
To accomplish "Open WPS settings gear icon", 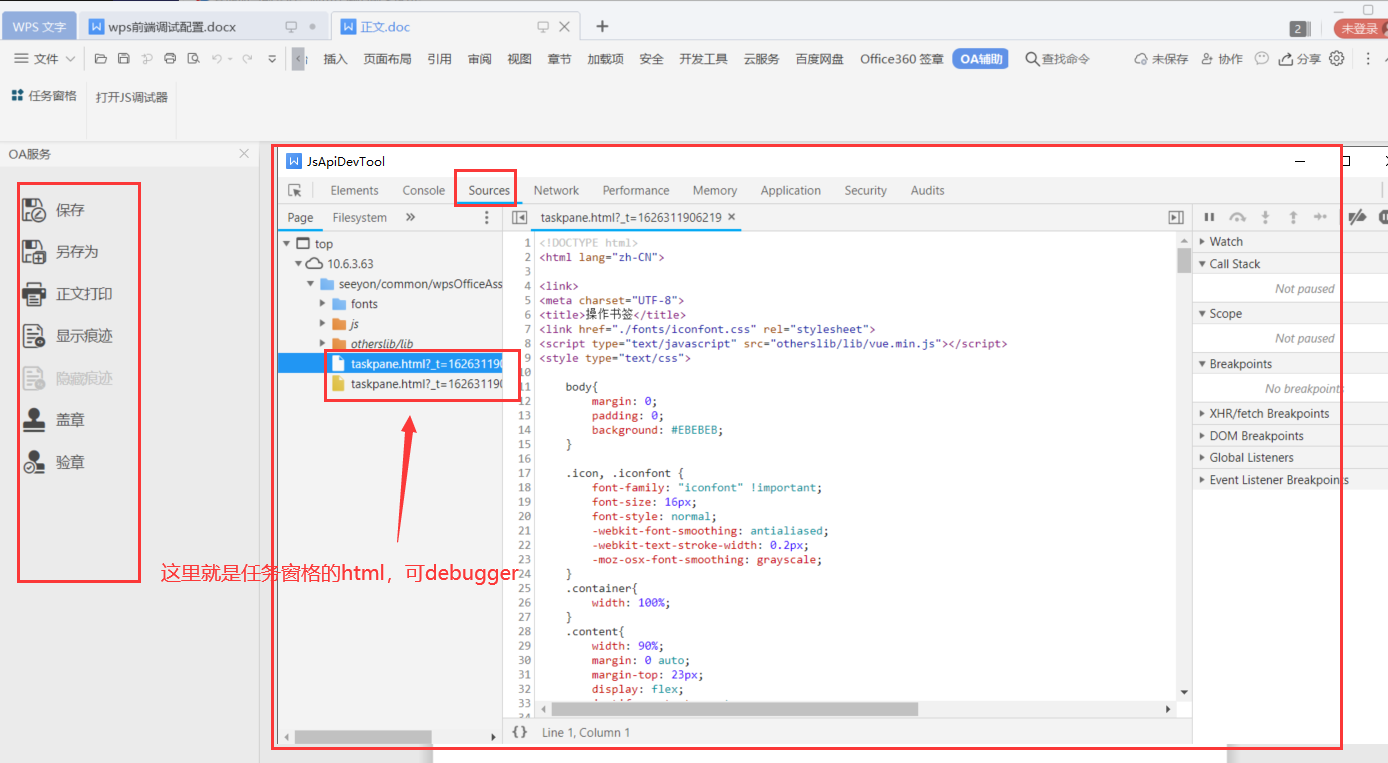I will click(1337, 59).
